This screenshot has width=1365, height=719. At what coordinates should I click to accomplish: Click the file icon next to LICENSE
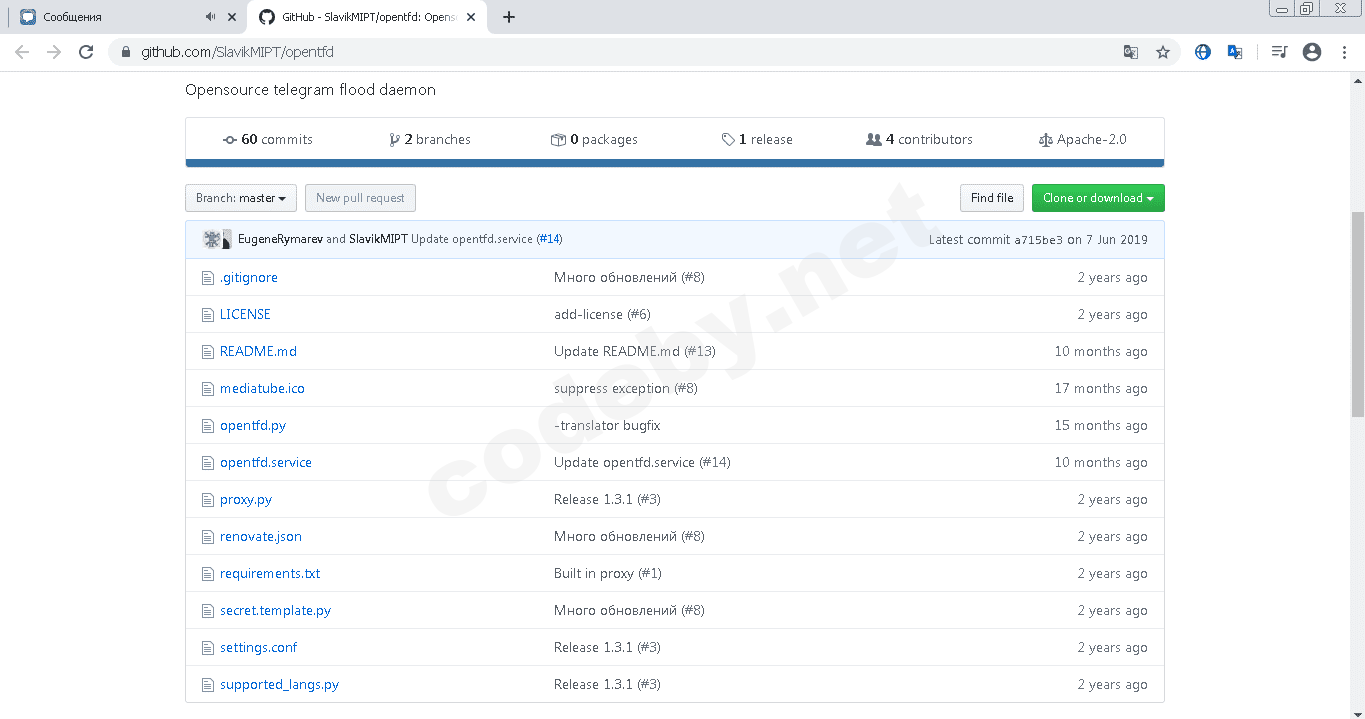coord(208,315)
